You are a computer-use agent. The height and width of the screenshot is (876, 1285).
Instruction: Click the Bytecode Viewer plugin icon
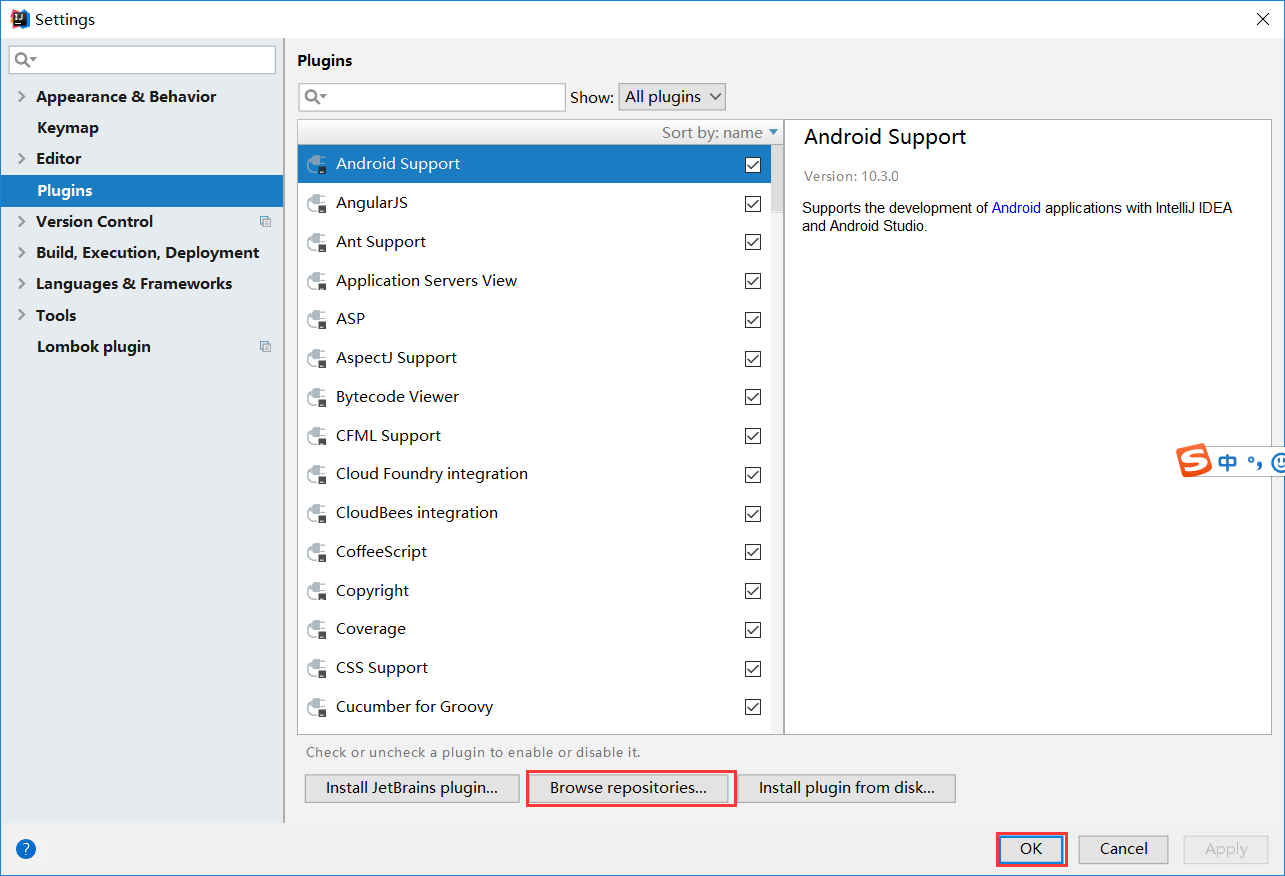point(317,398)
